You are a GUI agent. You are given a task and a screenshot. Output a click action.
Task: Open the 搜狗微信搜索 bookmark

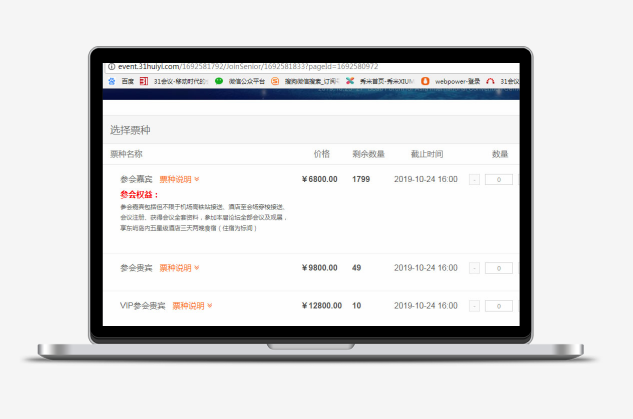point(305,81)
